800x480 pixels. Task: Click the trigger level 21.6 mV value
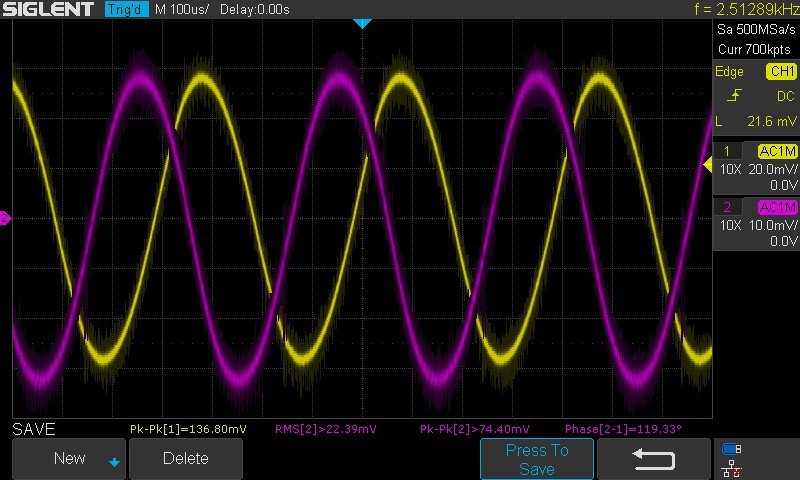(771, 121)
